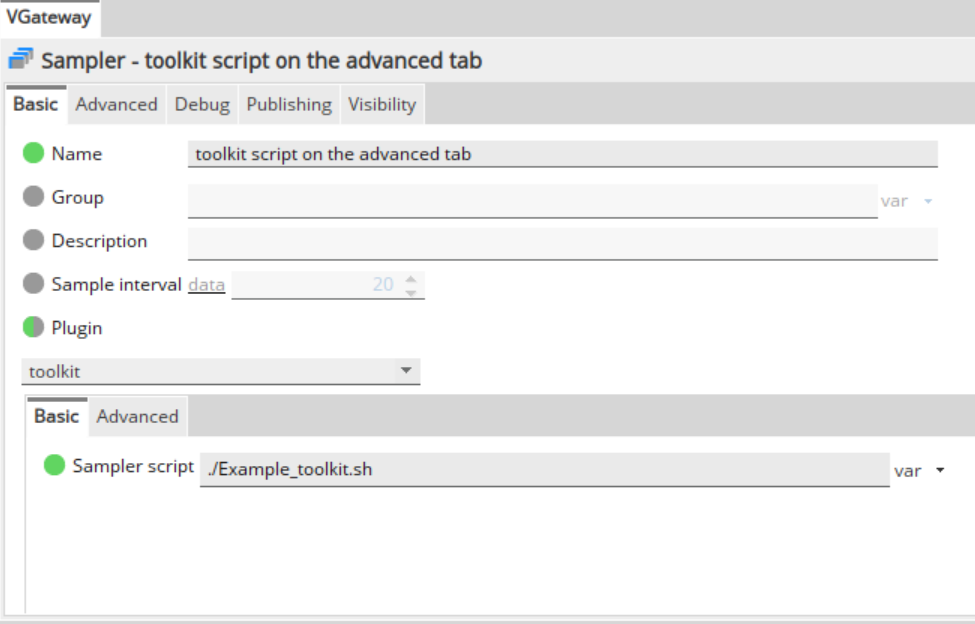Click the grey dot beside Sample interval

(x=34, y=284)
